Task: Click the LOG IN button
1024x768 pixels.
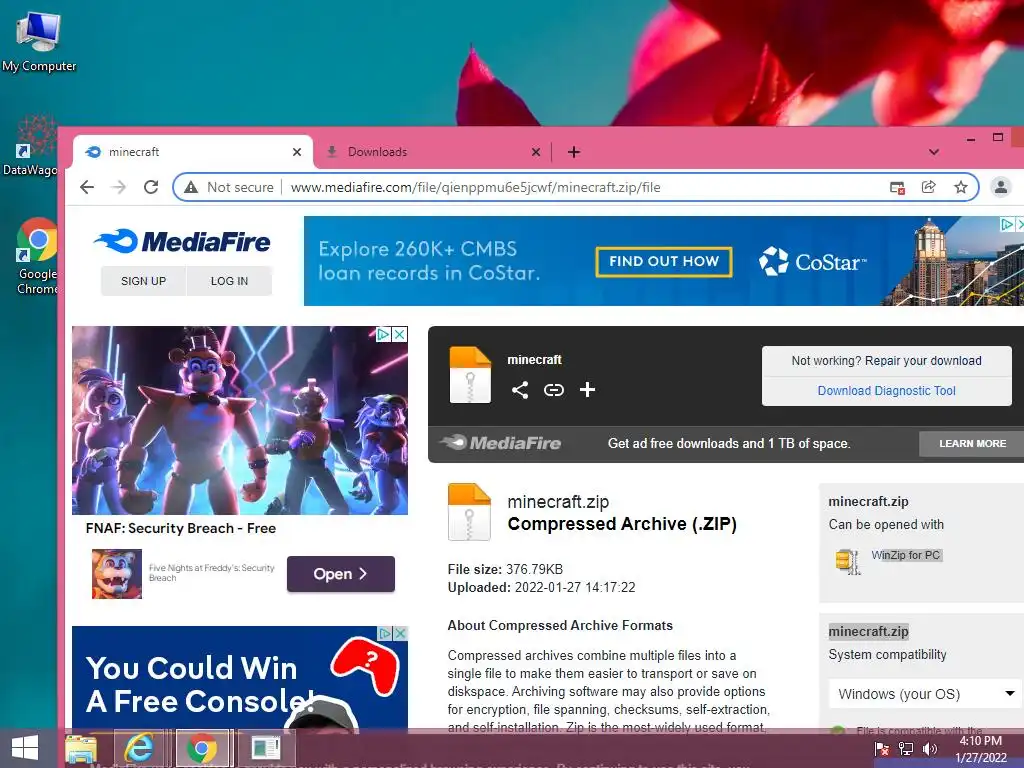Action: point(229,281)
